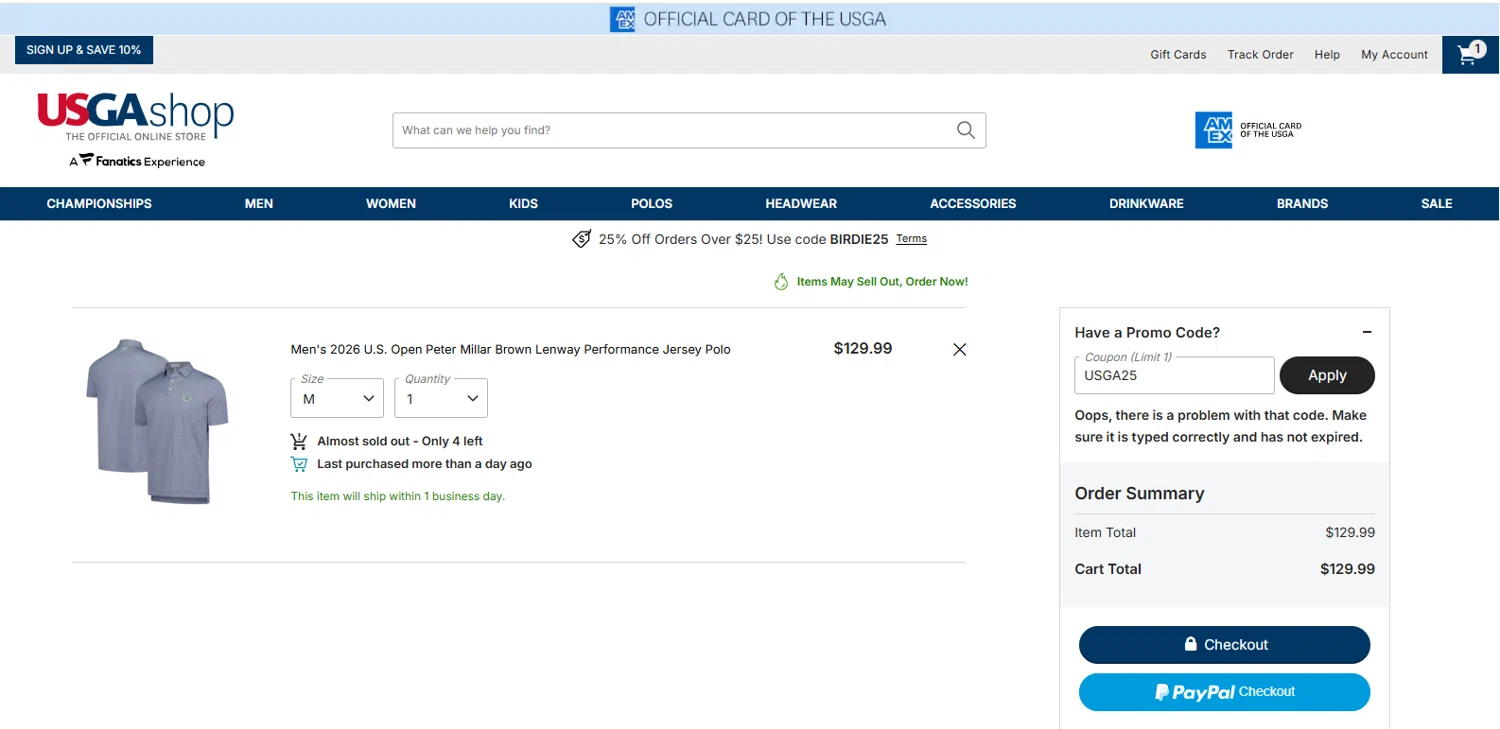Open the Accessories menu
1500x729 pixels.
[973, 203]
